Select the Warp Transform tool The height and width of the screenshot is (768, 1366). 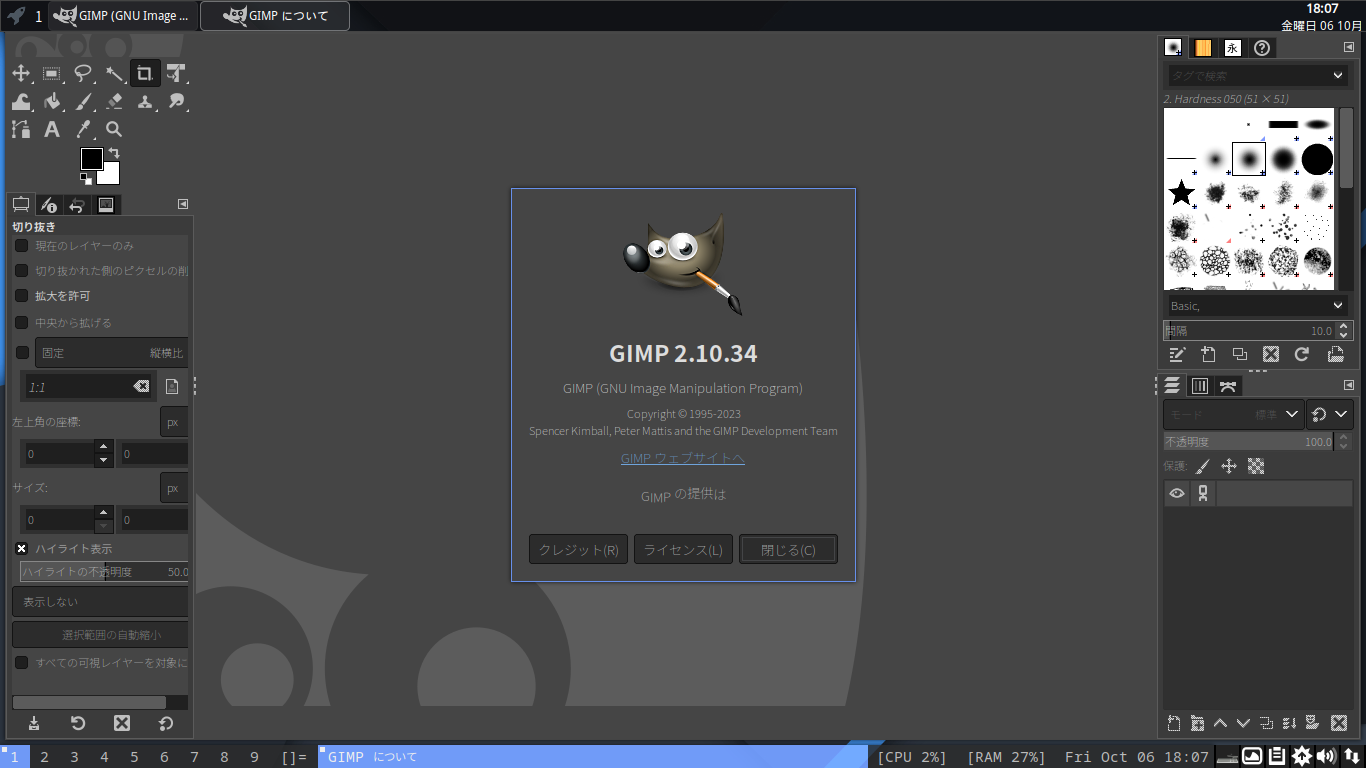(x=21, y=101)
